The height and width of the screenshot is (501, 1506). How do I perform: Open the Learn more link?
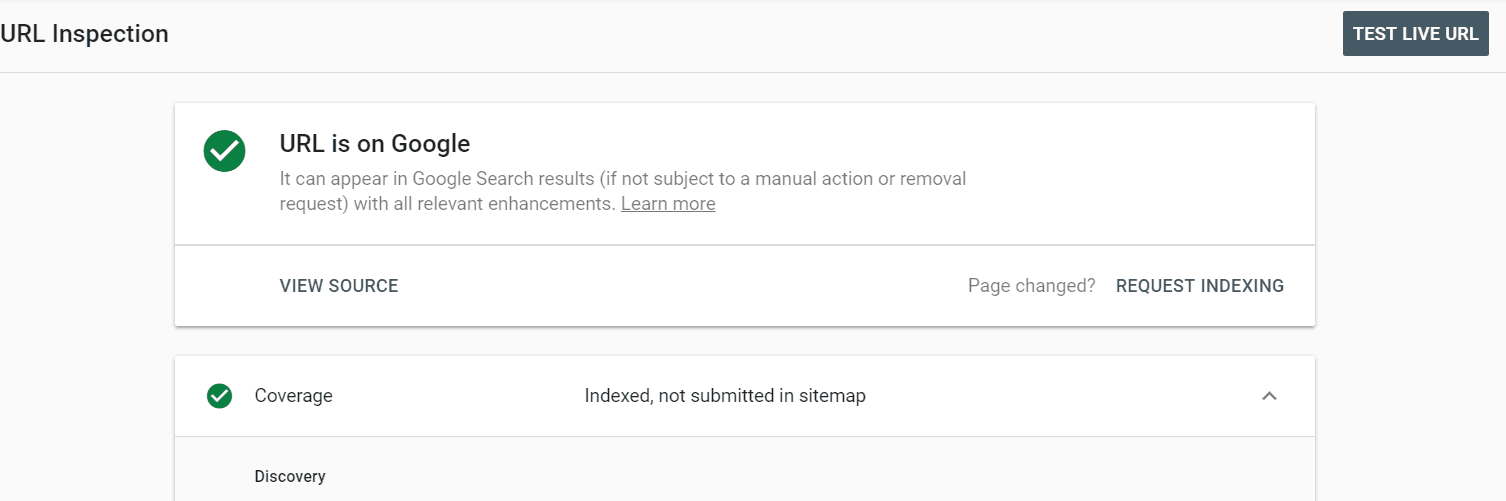click(668, 204)
